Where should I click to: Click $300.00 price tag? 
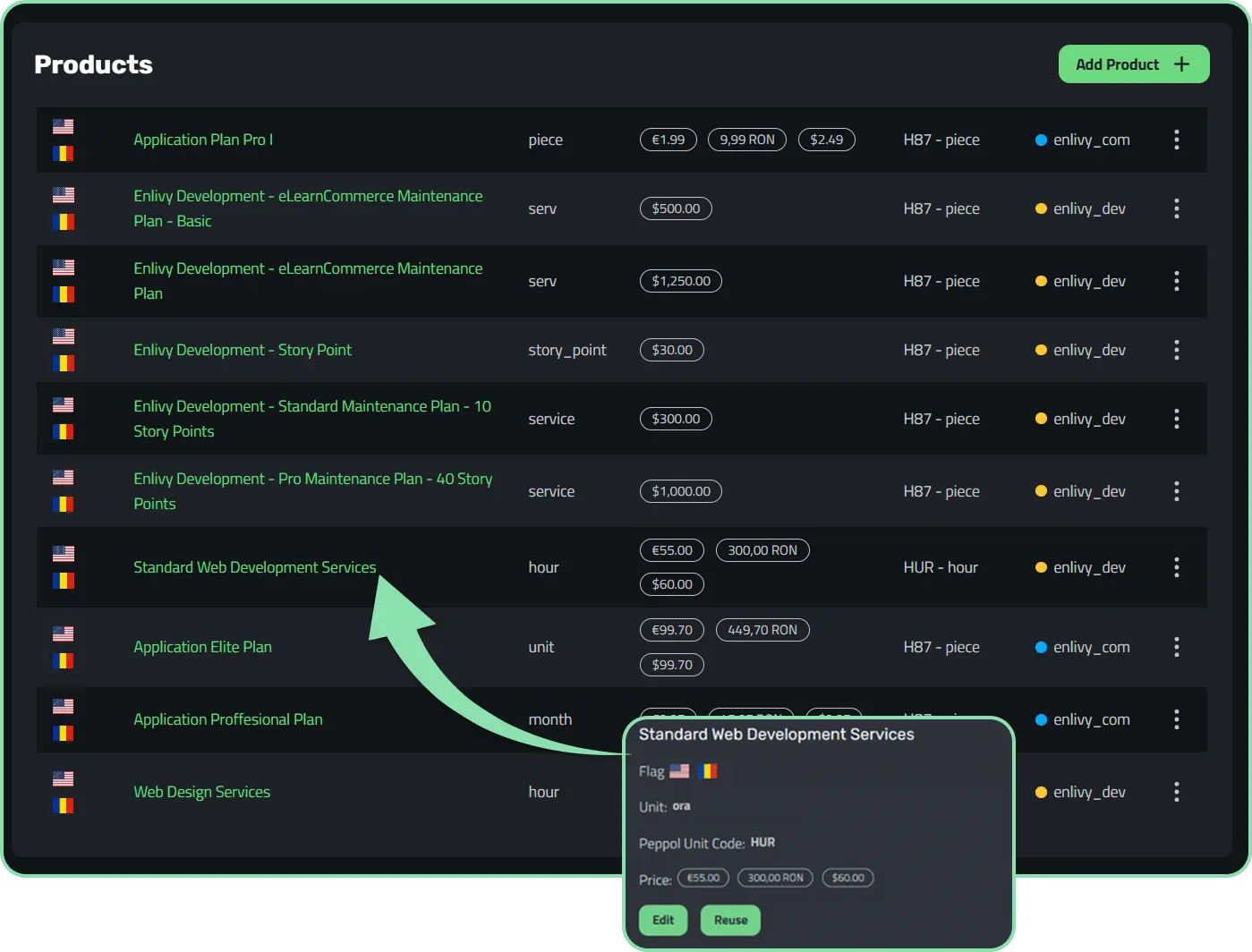[x=676, y=419]
